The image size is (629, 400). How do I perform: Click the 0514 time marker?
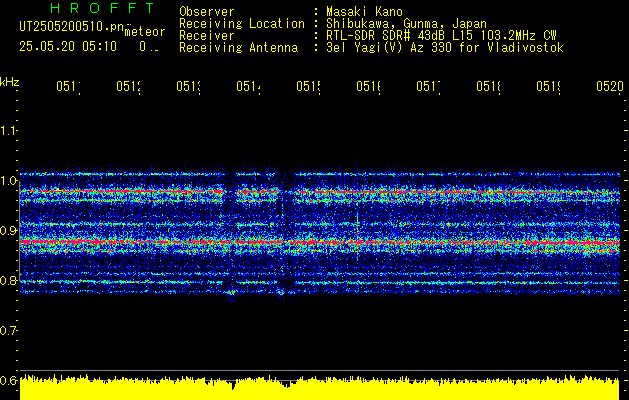coord(248,86)
